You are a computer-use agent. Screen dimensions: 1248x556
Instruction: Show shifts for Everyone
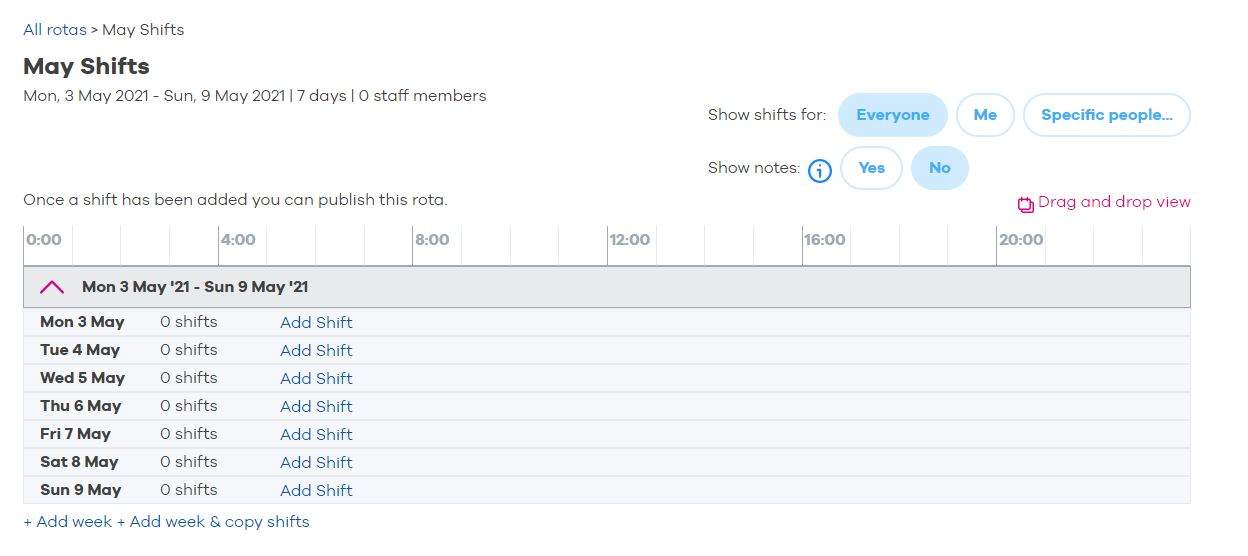pos(893,115)
